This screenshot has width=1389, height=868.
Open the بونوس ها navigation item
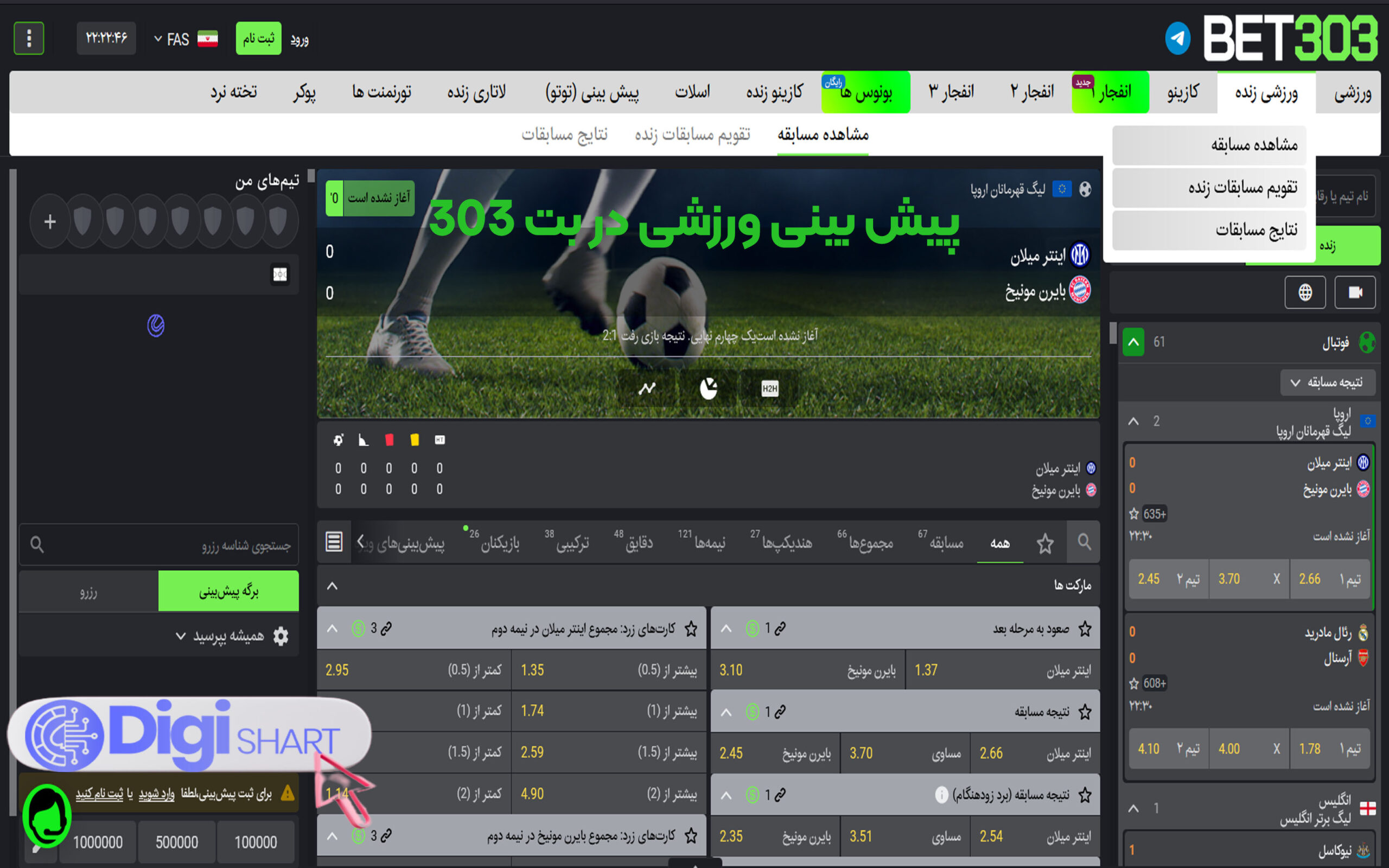click(865, 92)
